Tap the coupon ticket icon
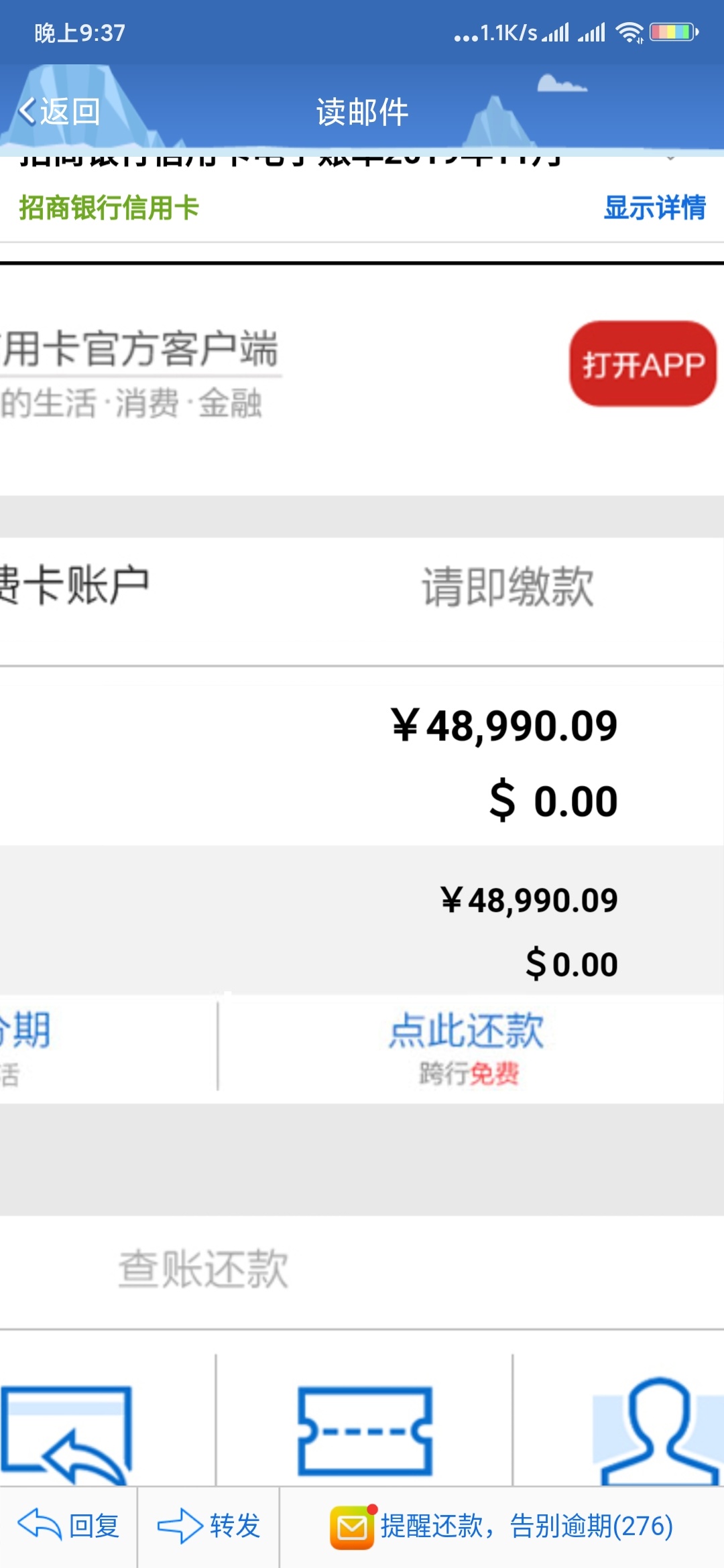This screenshot has height=1568, width=724. coord(365,1431)
